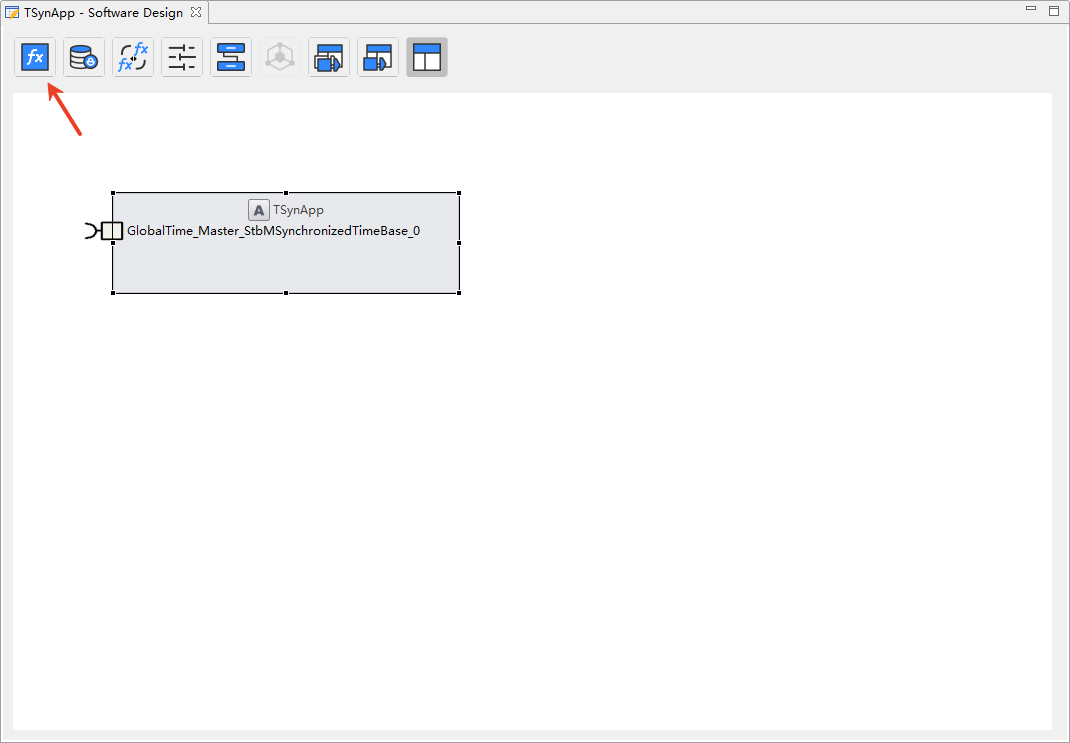Select the GlobalTime_Master_StbMSynchronizedTimeBase_0 port label

point(273,231)
